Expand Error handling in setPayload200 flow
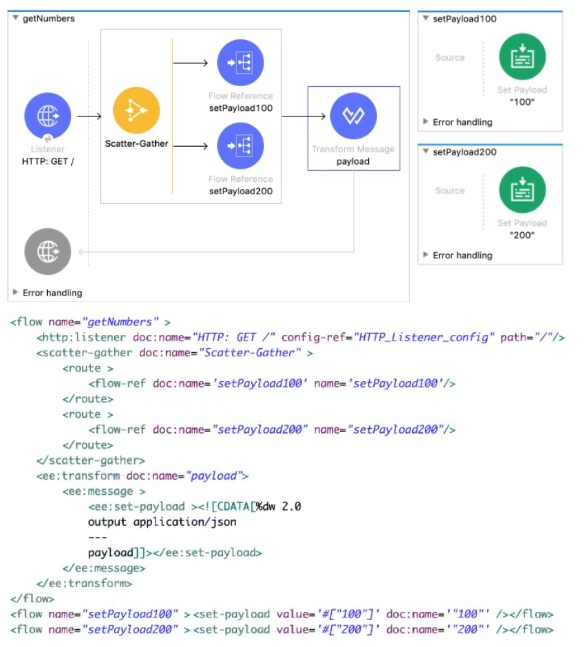Viewport: 584px width, 647px height. [x=426, y=255]
